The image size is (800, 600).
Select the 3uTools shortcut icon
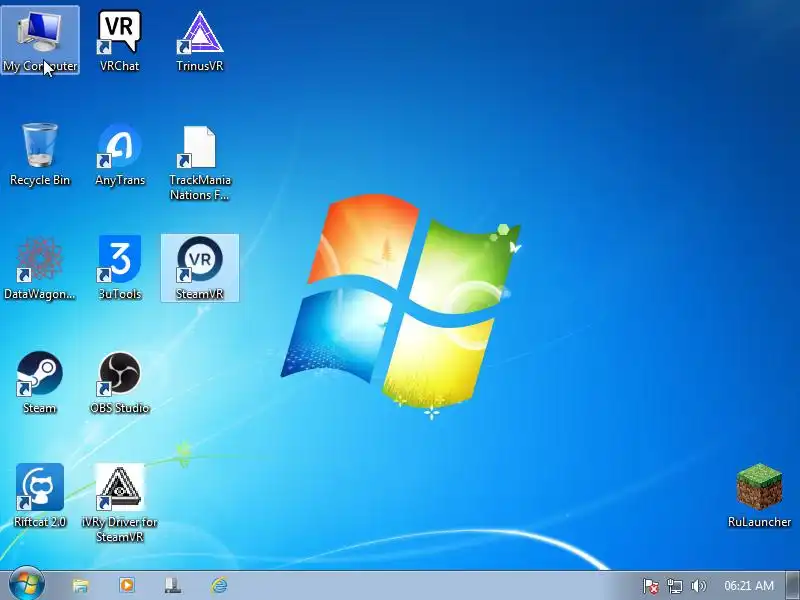(x=119, y=259)
